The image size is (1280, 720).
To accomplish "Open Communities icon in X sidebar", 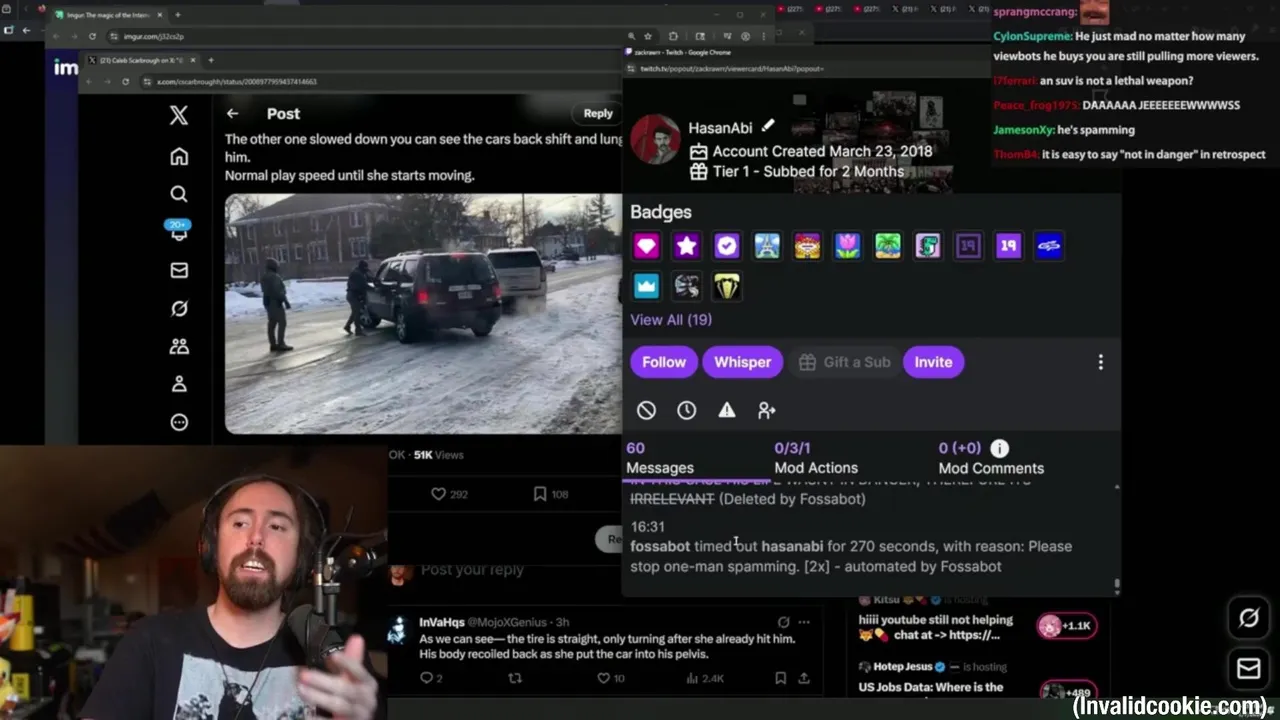I will (179, 346).
